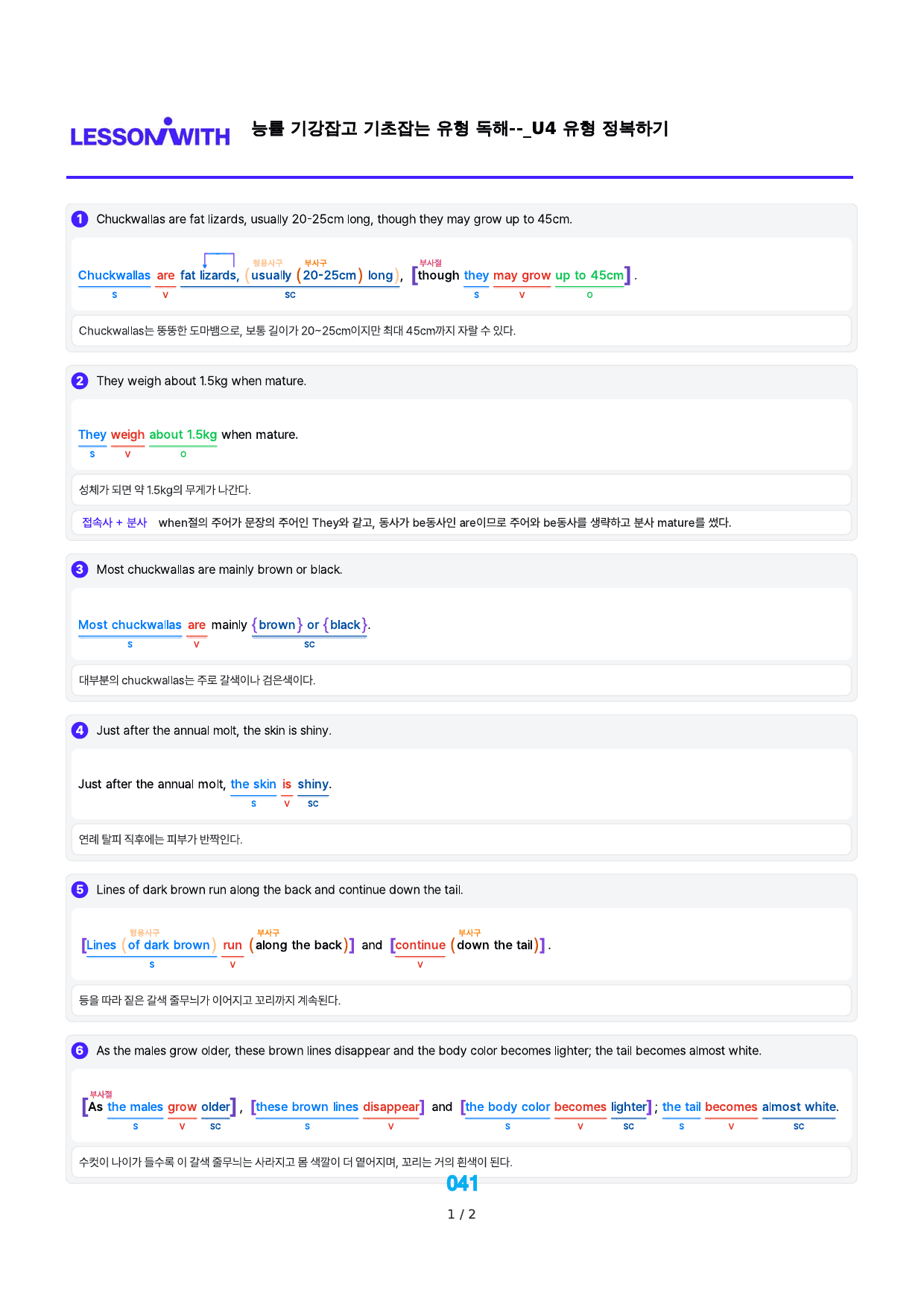Click the word disappear in the sentence 6 analysis
924x1307 pixels.
pyautogui.click(x=390, y=1107)
